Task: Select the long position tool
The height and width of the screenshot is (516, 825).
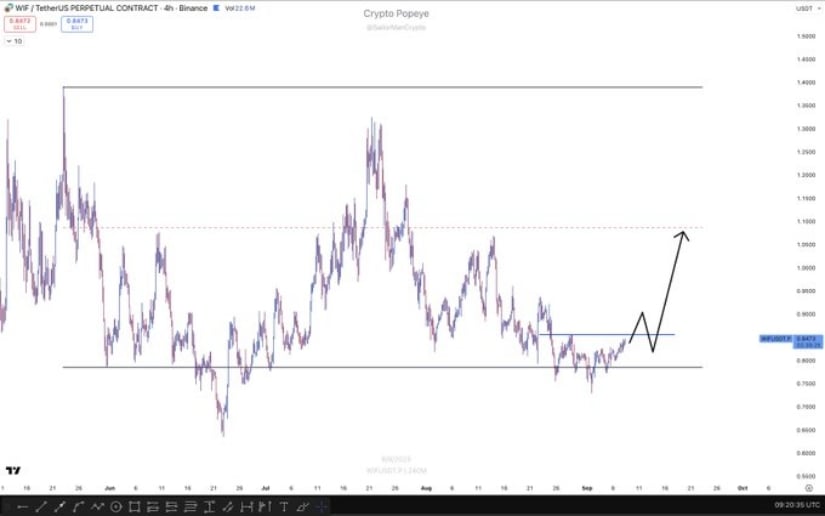Action: 153,507
